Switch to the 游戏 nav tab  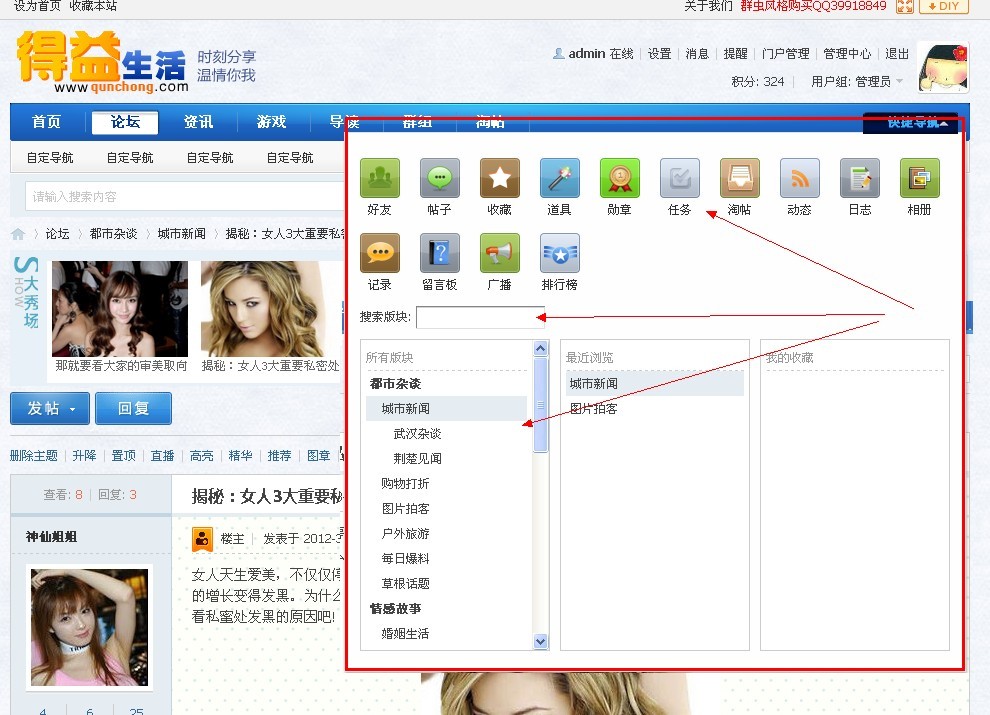[271, 121]
